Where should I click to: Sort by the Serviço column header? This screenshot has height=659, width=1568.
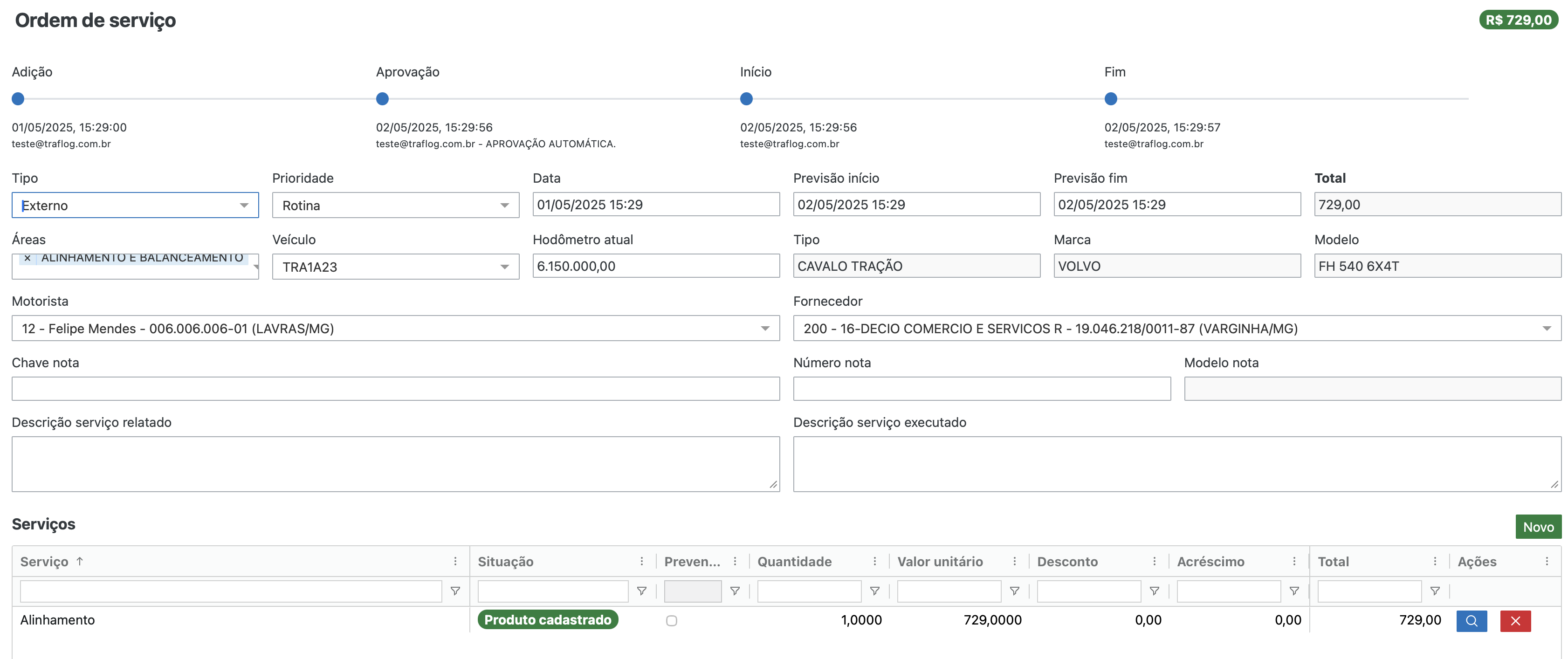[x=44, y=561]
